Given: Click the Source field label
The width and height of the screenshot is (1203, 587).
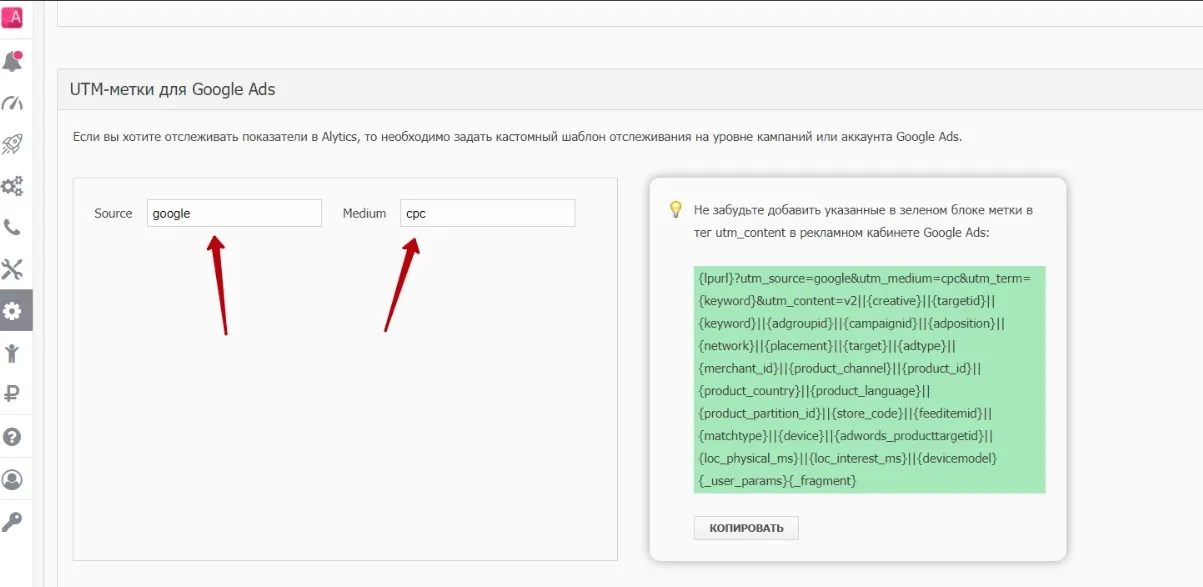Looking at the screenshot, I should [x=113, y=213].
